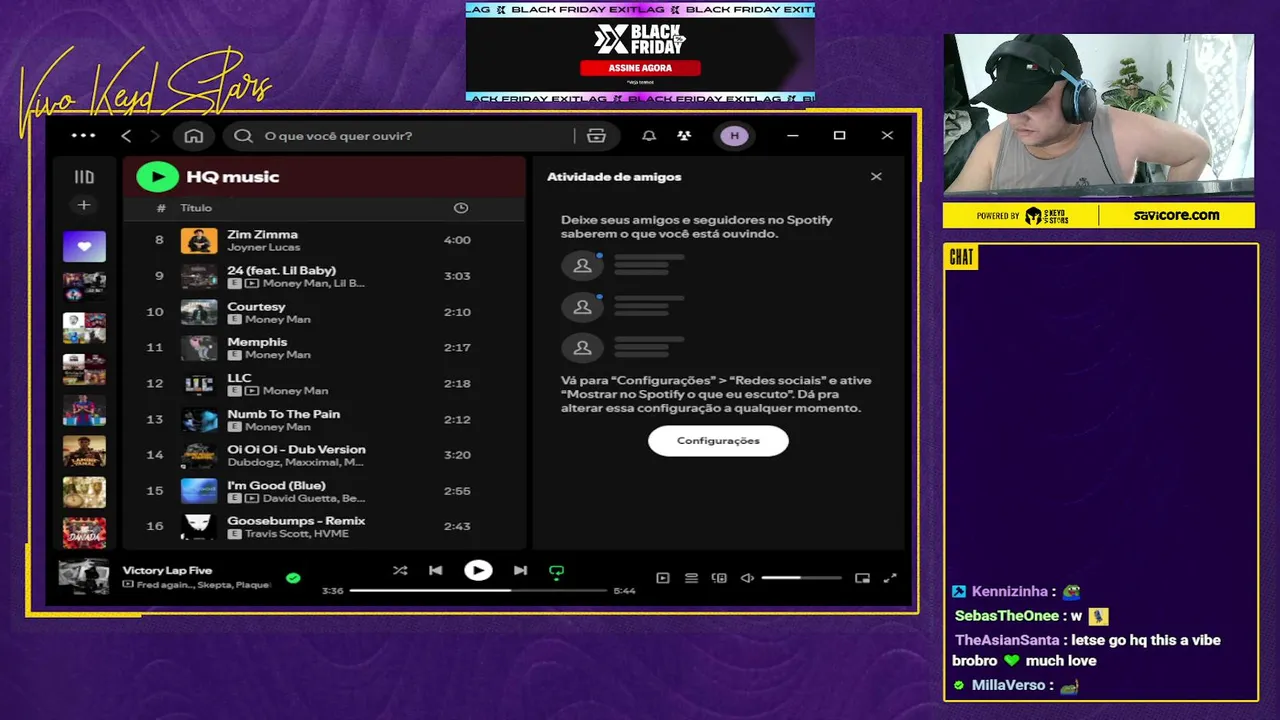Open the artist link Travis Scott, HVME
This screenshot has height=720, width=1280.
(x=297, y=534)
